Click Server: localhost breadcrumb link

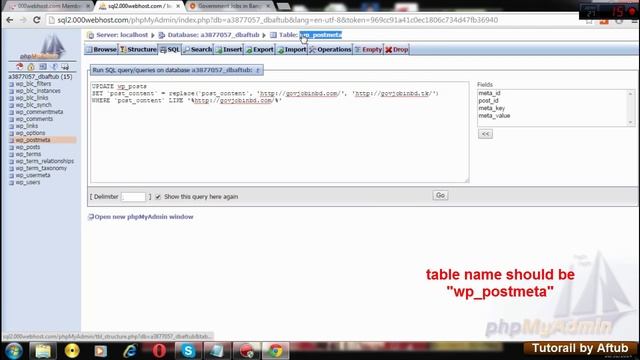click(122, 35)
